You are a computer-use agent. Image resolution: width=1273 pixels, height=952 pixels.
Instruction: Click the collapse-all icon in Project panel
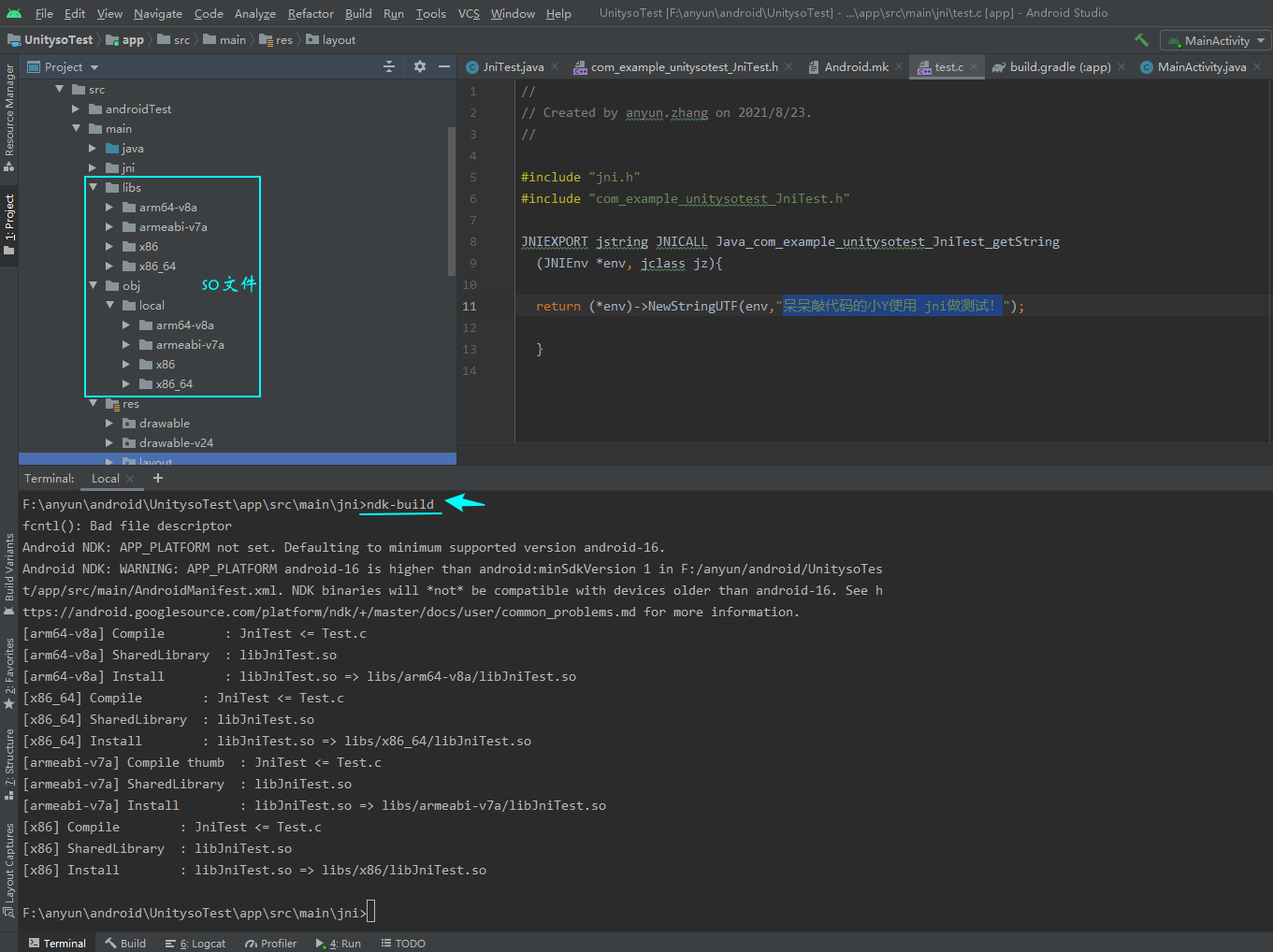click(x=389, y=66)
